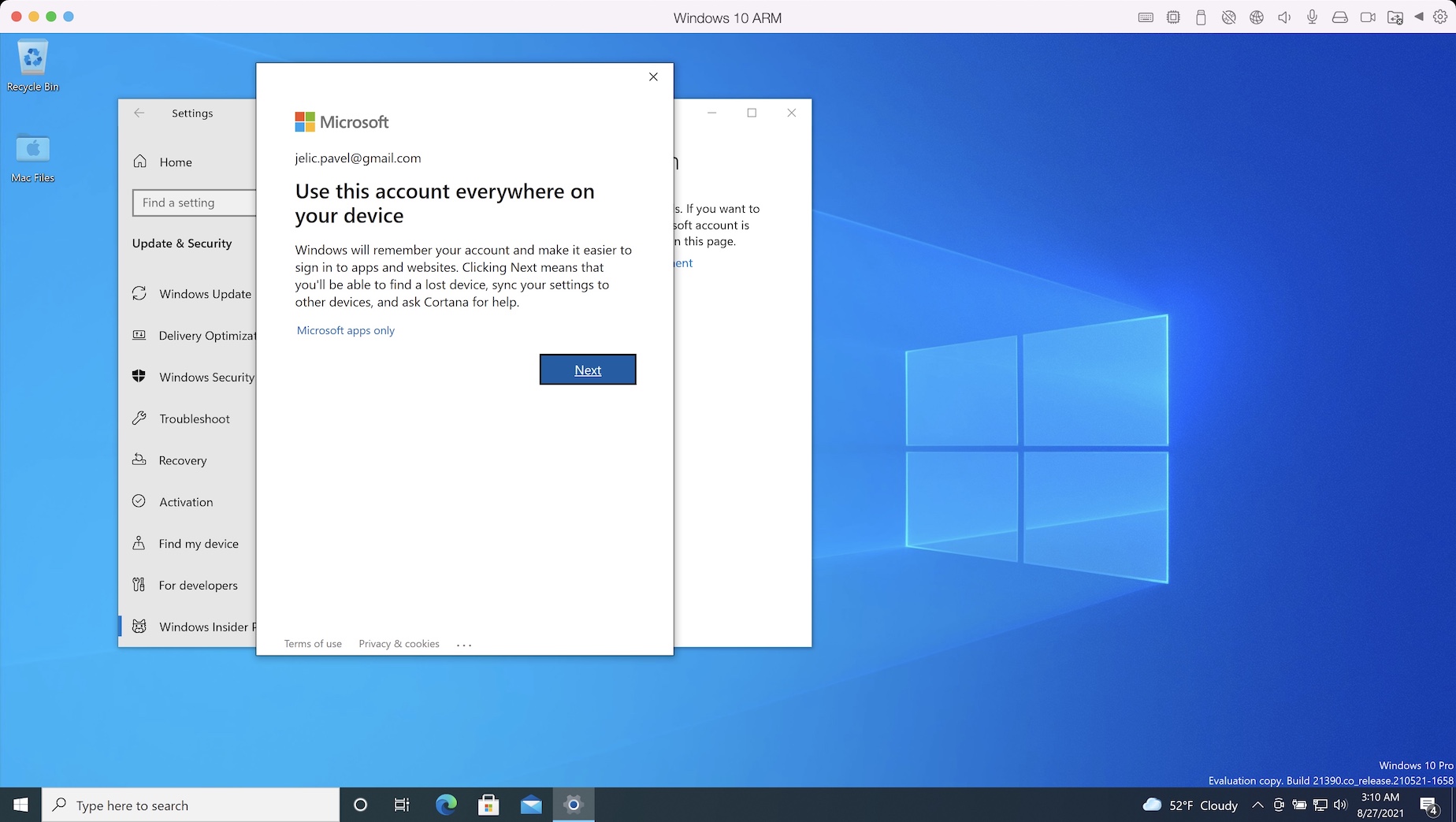Viewport: 1456px width, 822px height.
Task: Click the crossed-out globe icon in Parallels toolbar
Action: click(1228, 17)
